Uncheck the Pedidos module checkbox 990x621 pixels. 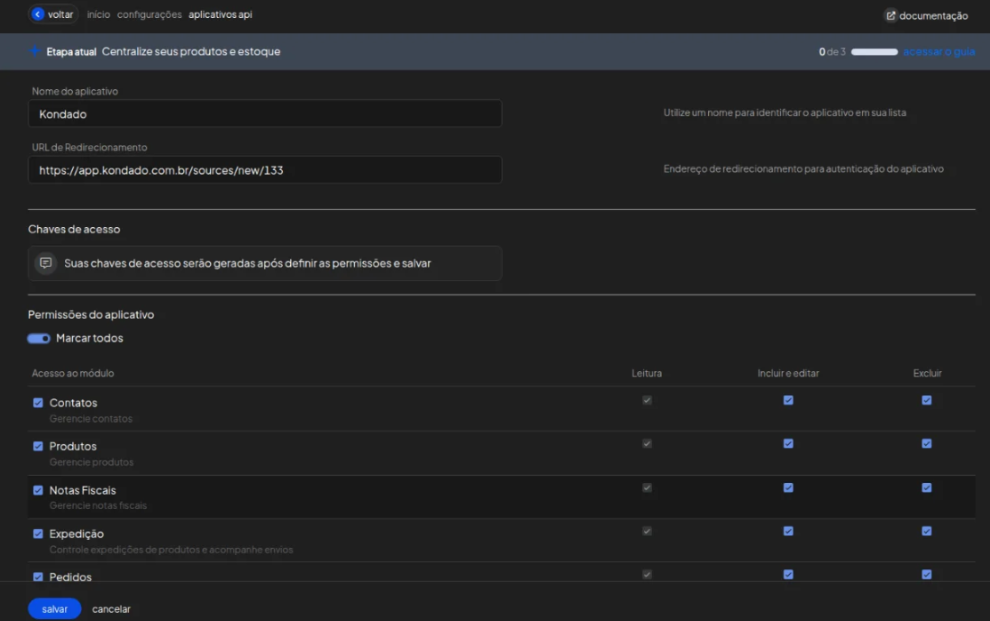click(38, 577)
